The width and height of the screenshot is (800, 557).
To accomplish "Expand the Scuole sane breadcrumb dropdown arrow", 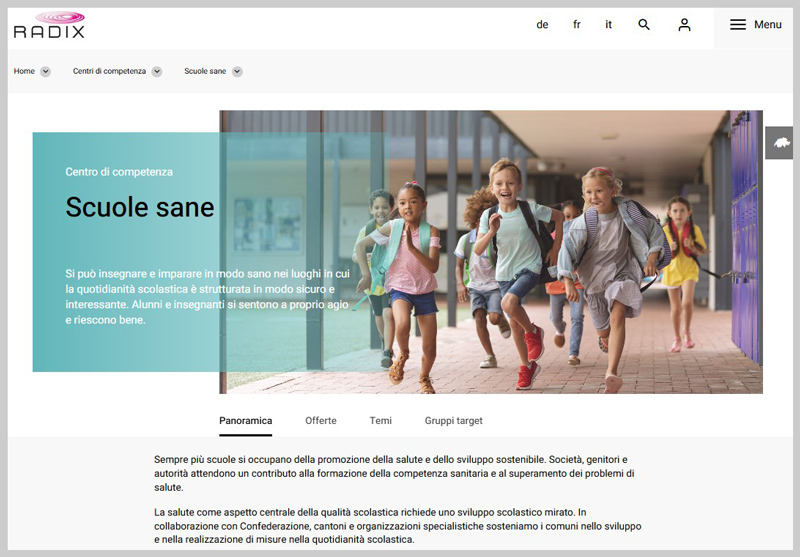I will pyautogui.click(x=237, y=72).
